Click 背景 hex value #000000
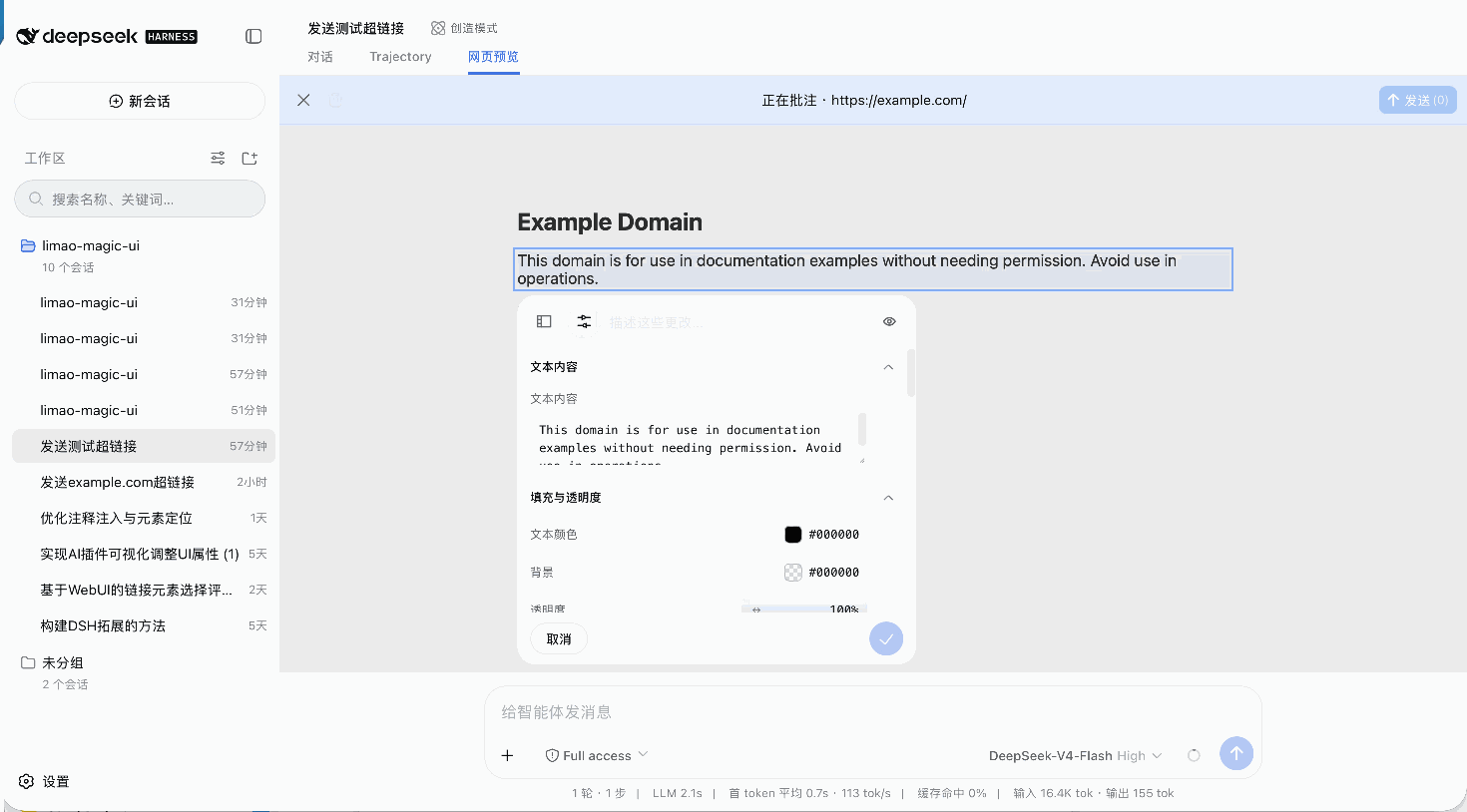Viewport: 1467px width, 812px height. [x=834, y=573]
